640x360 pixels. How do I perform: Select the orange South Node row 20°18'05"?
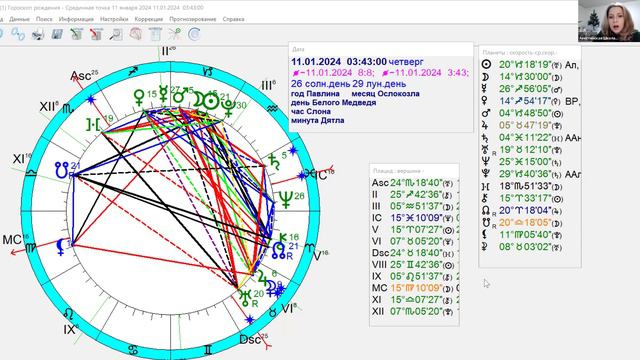530,223
